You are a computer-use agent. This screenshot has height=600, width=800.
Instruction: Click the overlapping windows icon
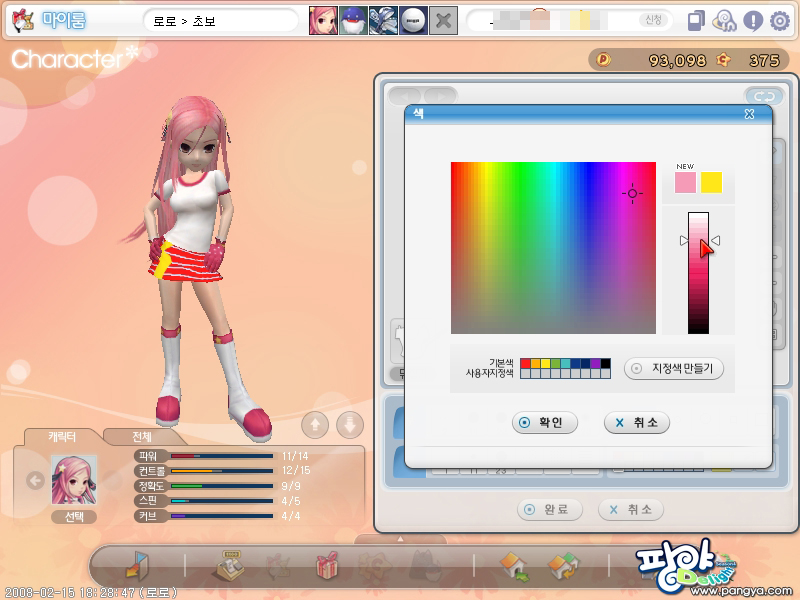click(x=696, y=21)
